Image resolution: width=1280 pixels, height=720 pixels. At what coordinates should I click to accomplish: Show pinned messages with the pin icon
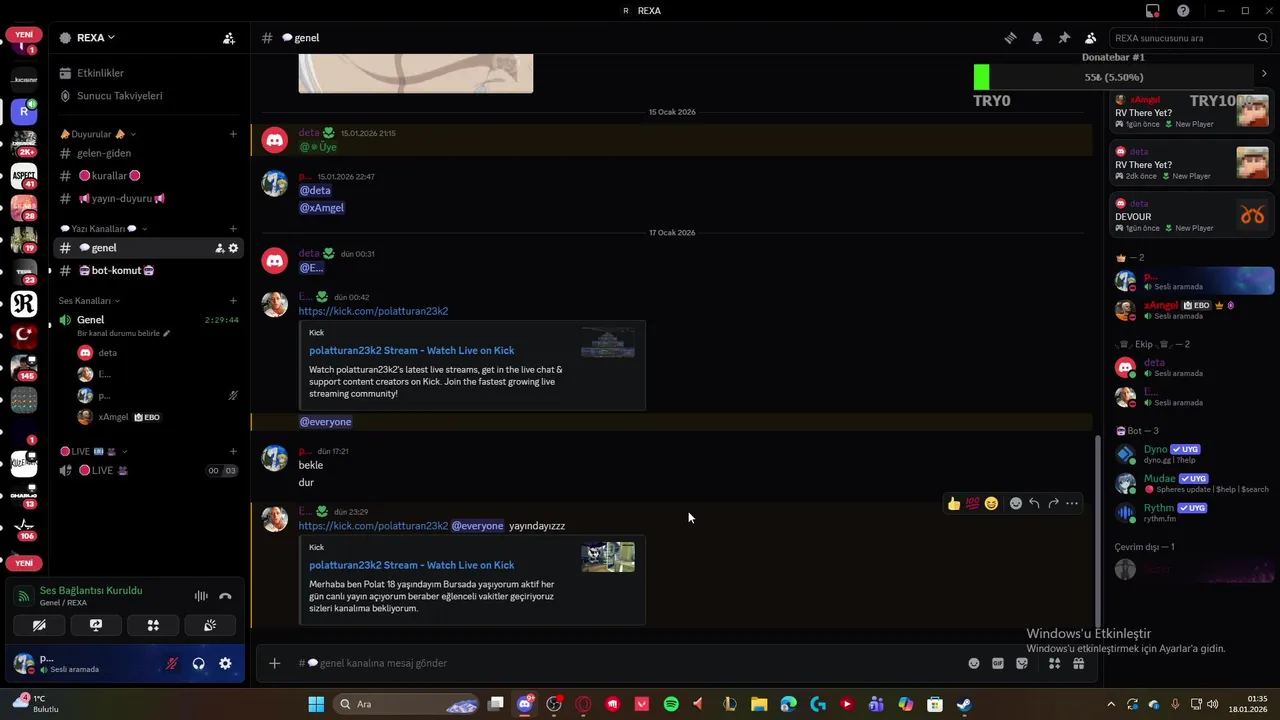tap(1064, 38)
